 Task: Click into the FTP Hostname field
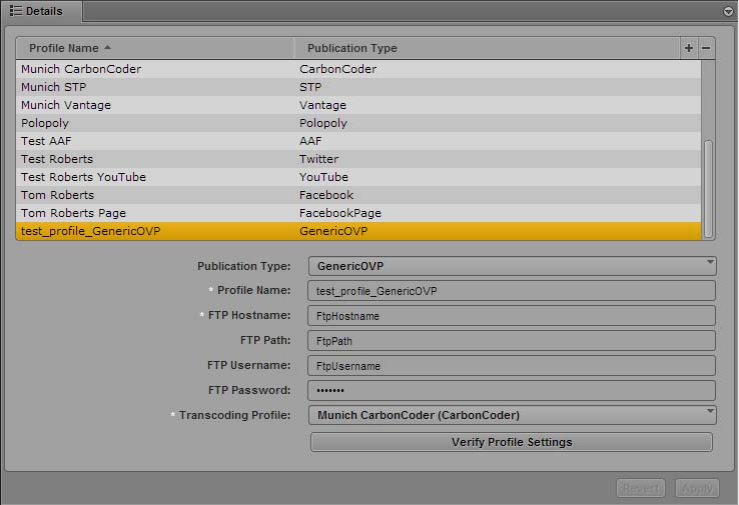[x=512, y=316]
